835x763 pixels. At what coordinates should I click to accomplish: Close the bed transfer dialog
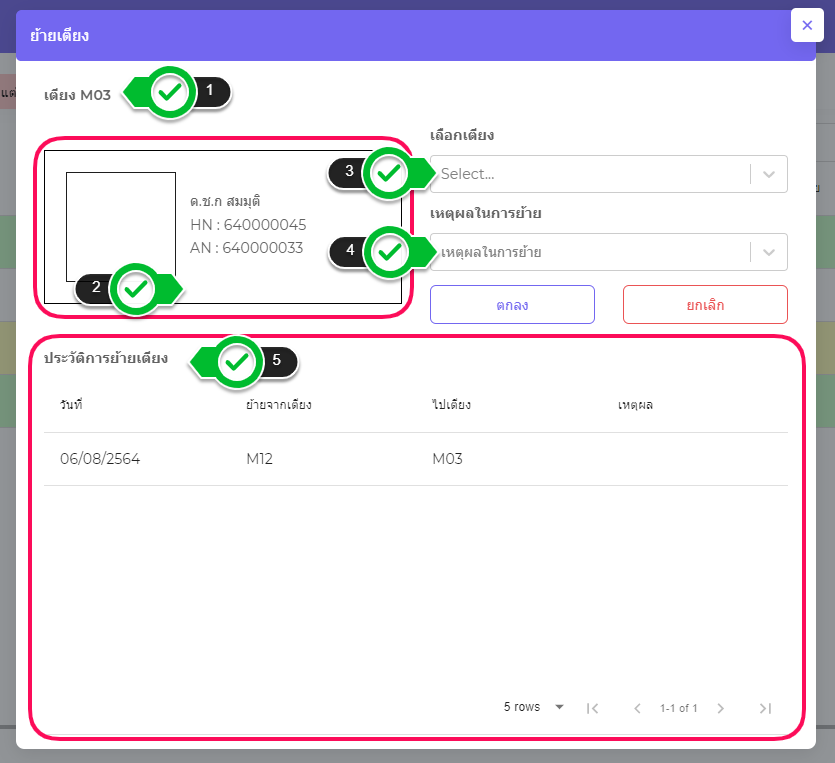807,25
